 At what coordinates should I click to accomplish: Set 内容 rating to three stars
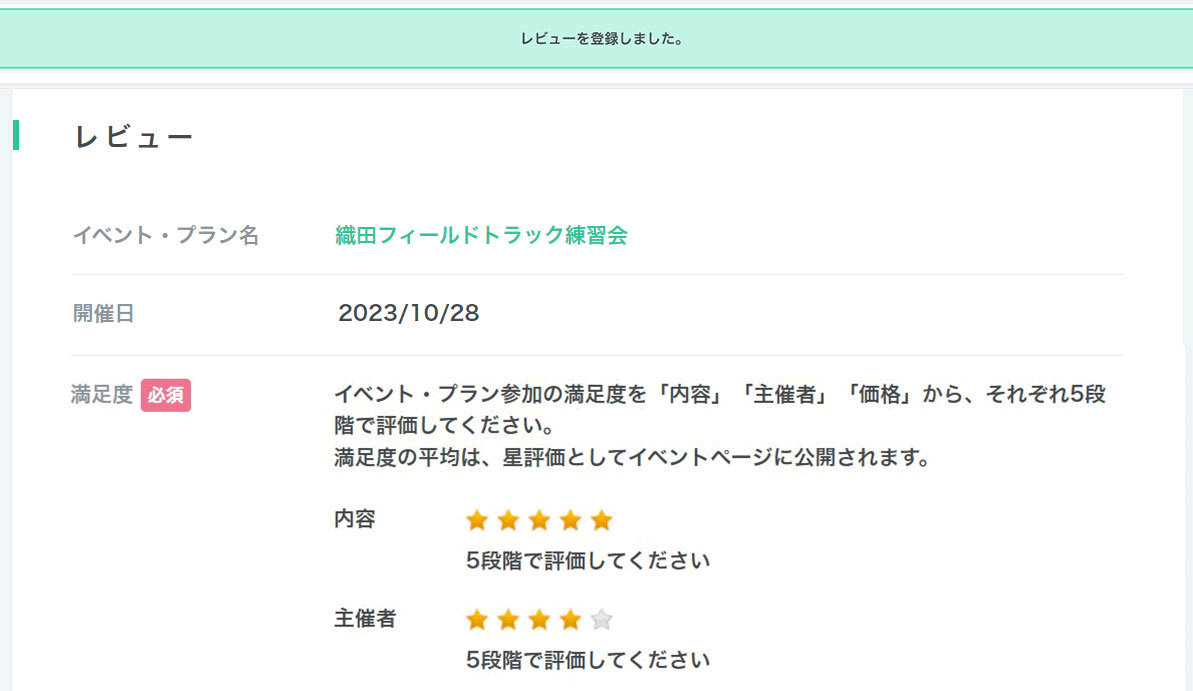[x=539, y=520]
